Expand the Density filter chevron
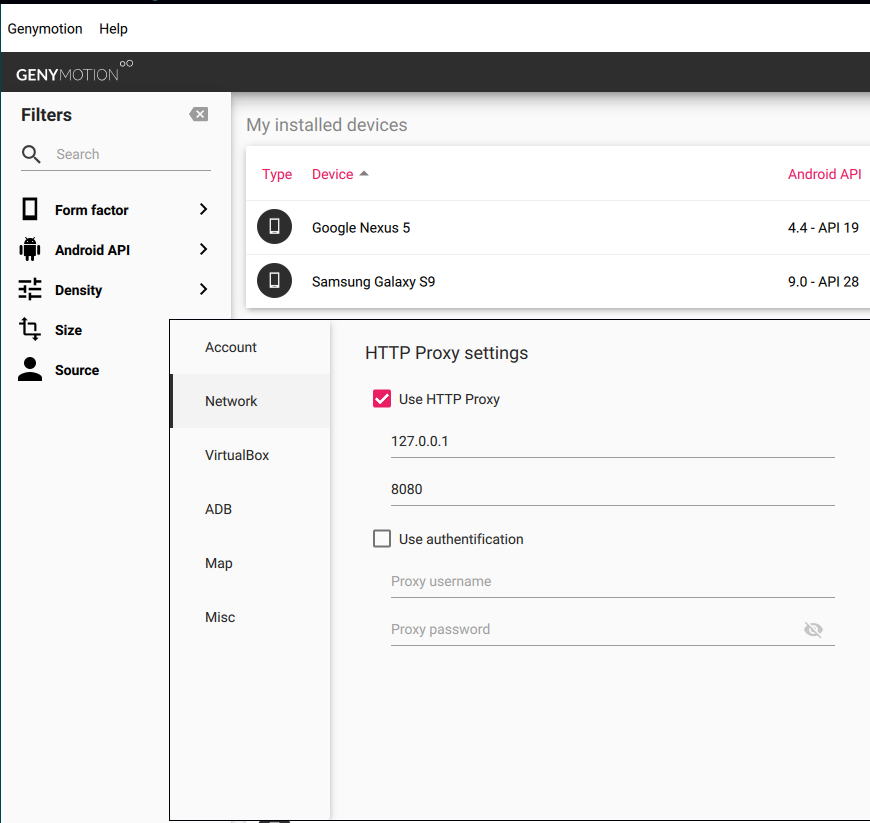 [x=204, y=289]
